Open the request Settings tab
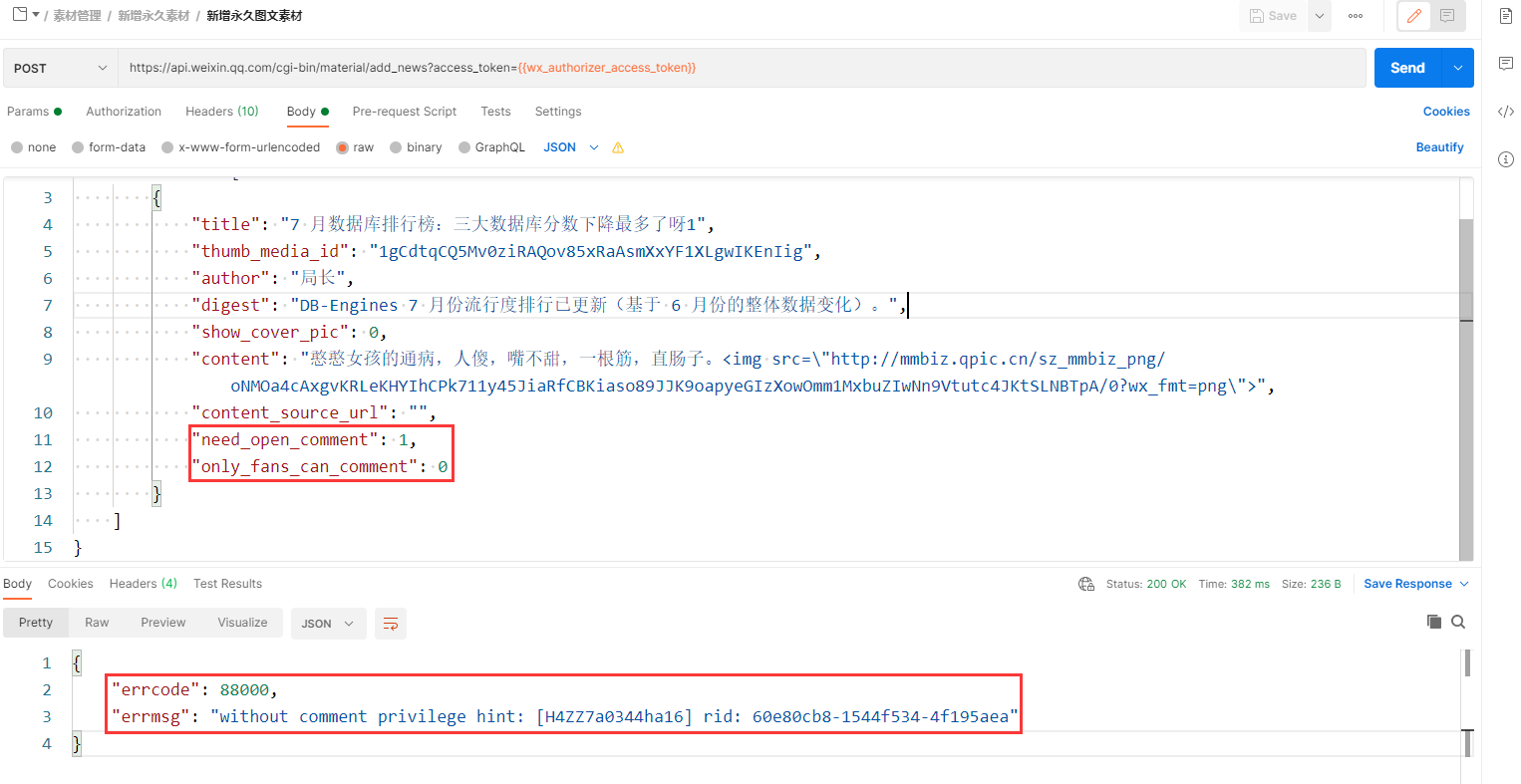The width and height of the screenshot is (1521, 784). pos(558,112)
